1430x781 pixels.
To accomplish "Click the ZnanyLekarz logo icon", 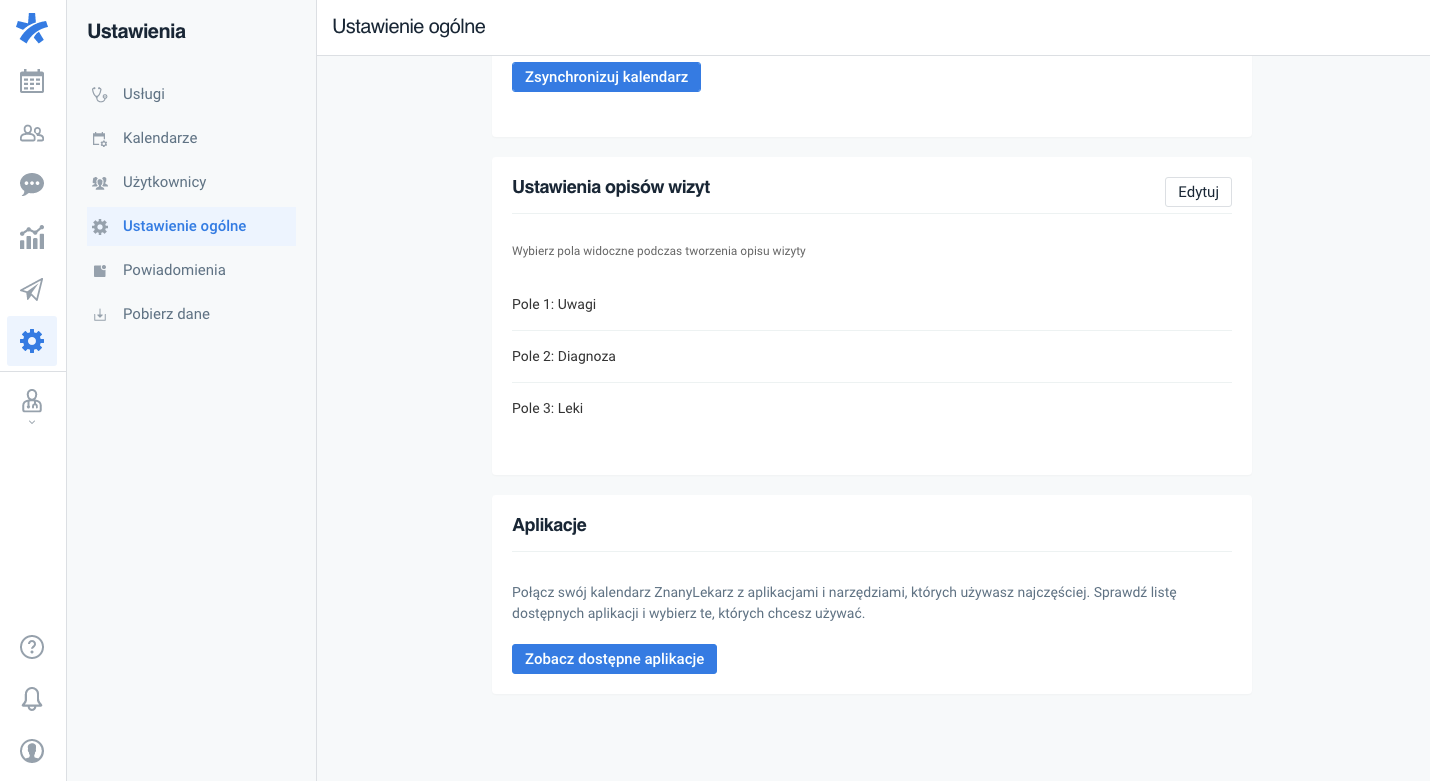I will [32, 29].
